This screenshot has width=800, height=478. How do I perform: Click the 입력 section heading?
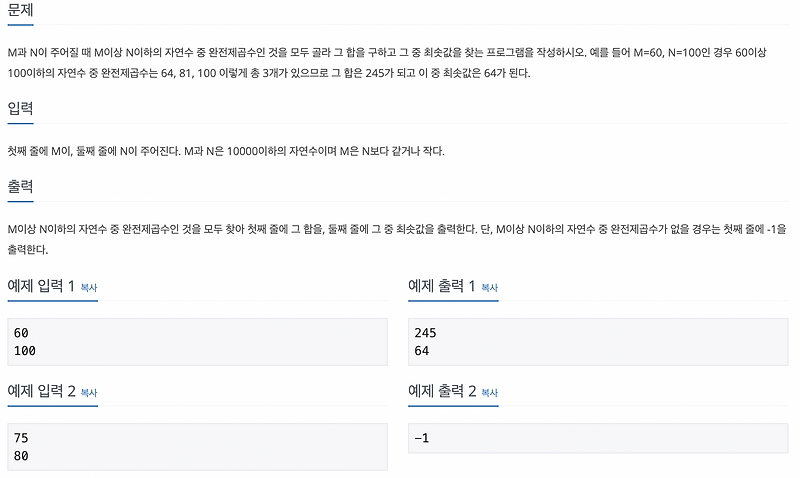(x=20, y=108)
